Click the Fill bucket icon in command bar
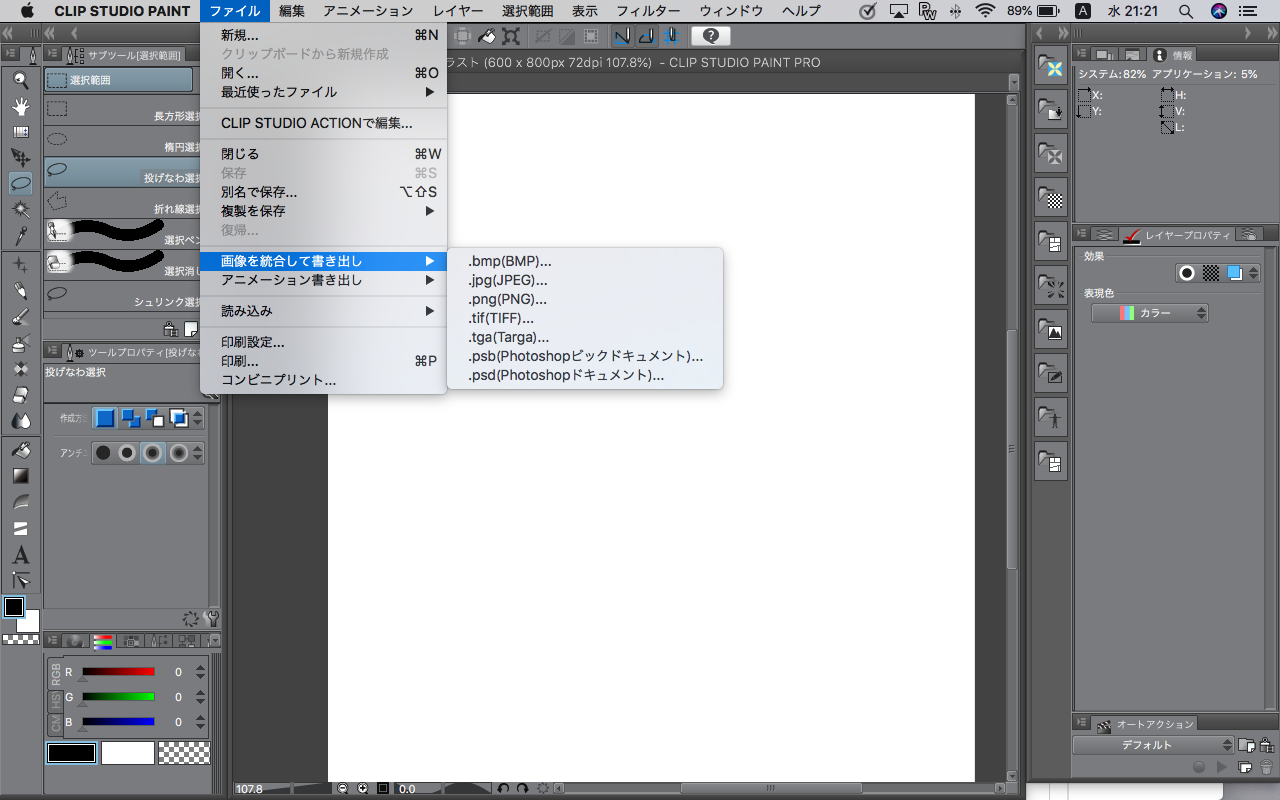The image size is (1280, 800). pyautogui.click(x=487, y=36)
